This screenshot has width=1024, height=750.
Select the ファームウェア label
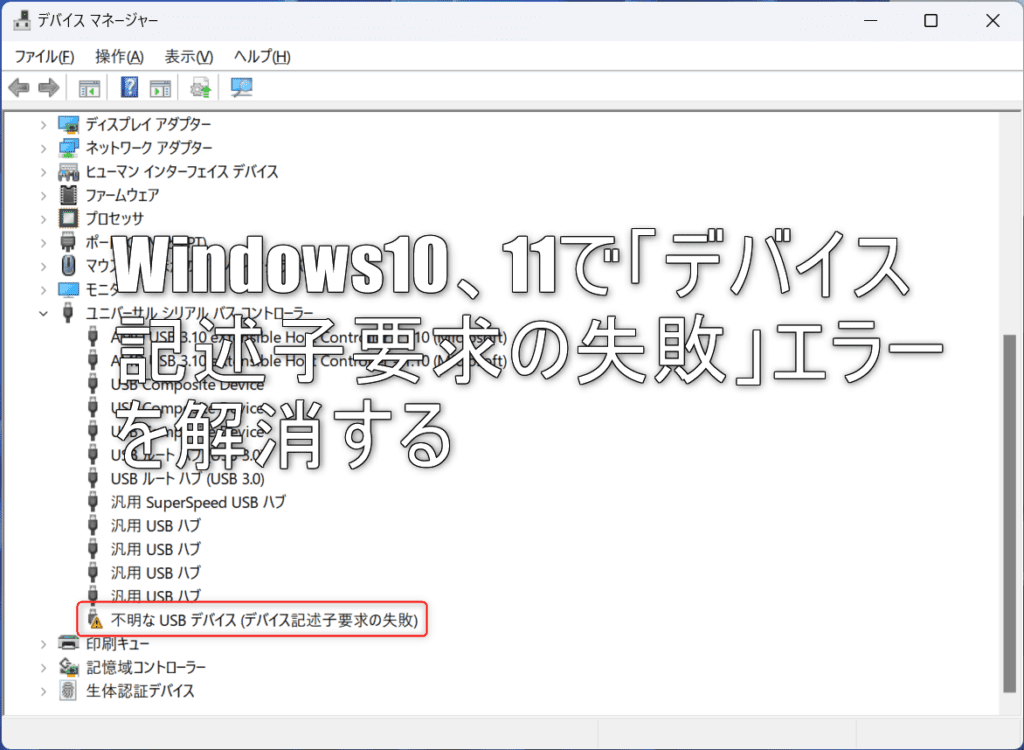point(122,195)
